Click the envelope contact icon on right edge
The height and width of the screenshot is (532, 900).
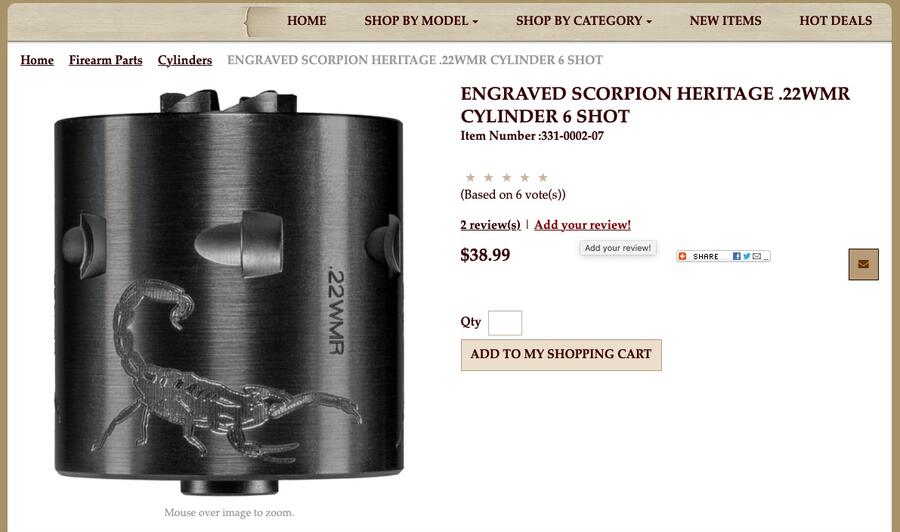click(863, 264)
